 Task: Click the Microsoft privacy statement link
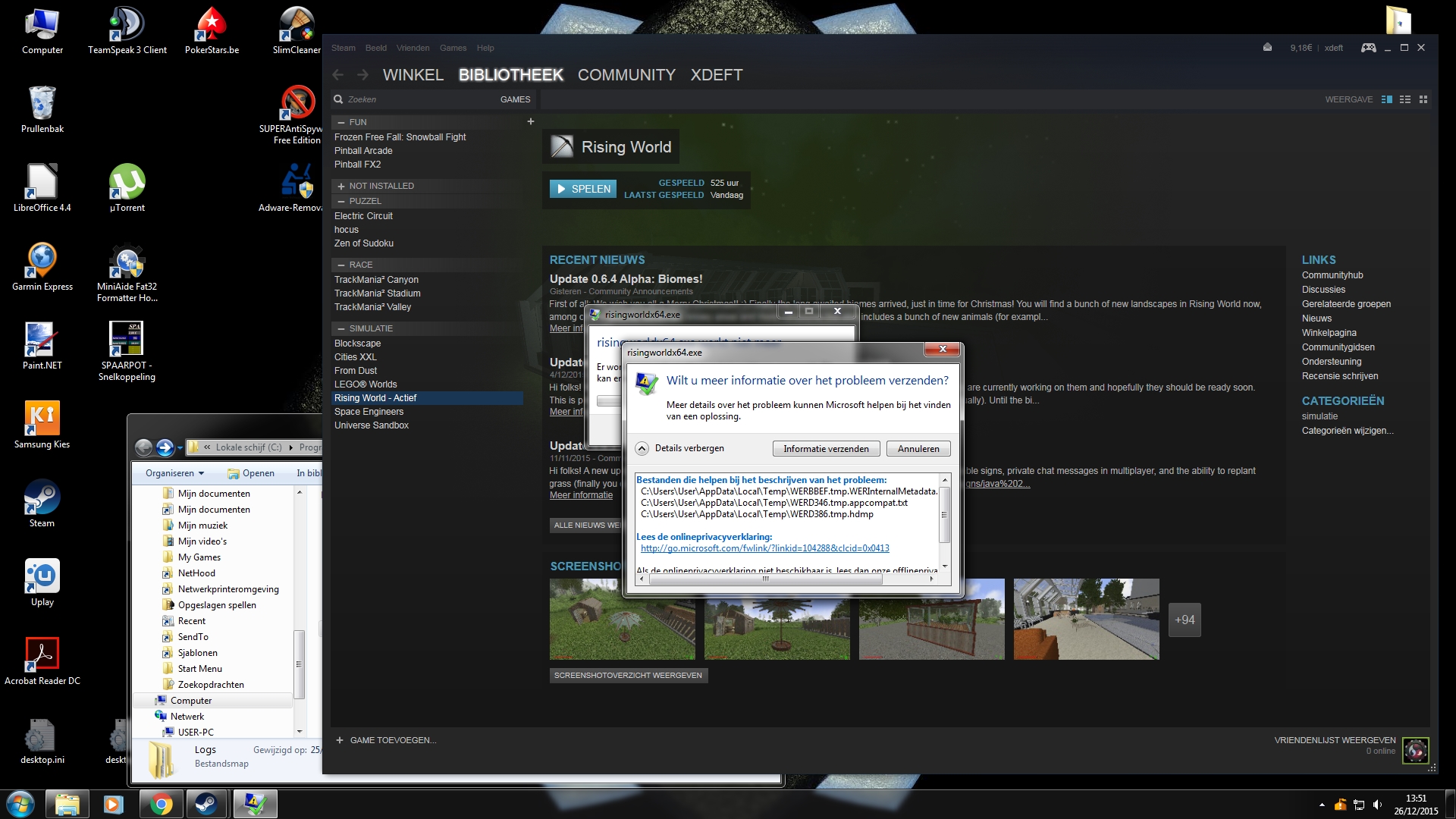(x=764, y=548)
